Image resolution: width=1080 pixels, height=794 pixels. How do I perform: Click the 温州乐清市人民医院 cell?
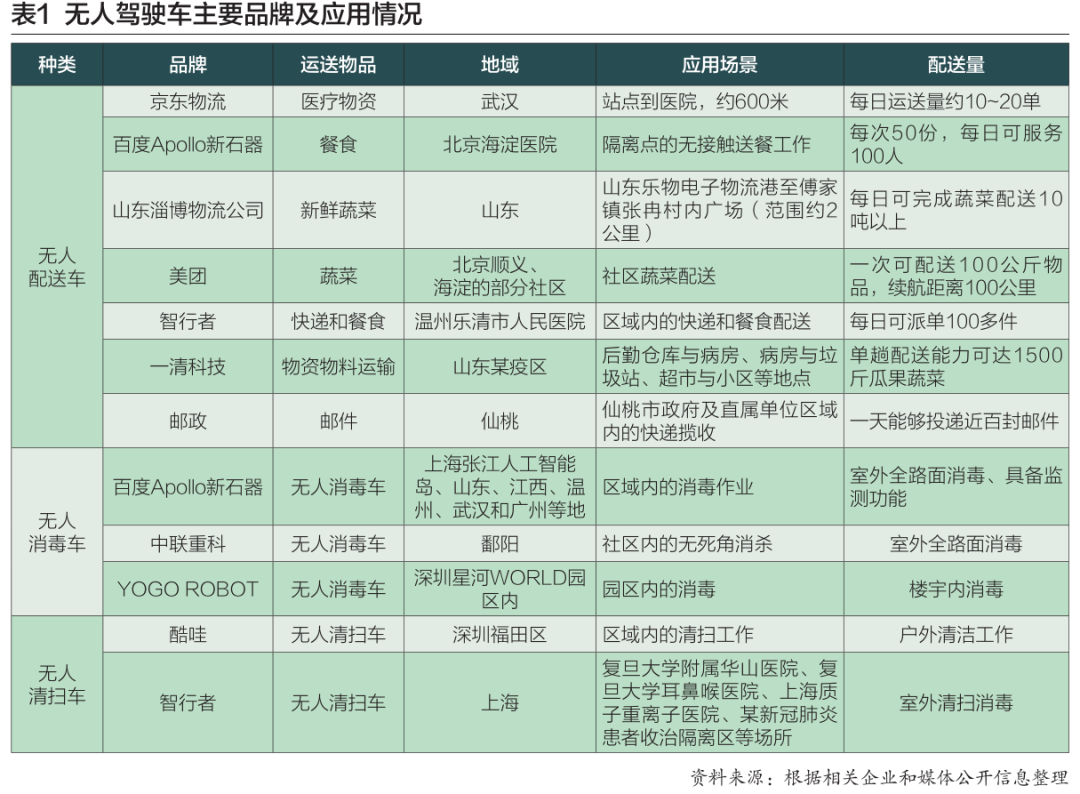click(x=499, y=322)
